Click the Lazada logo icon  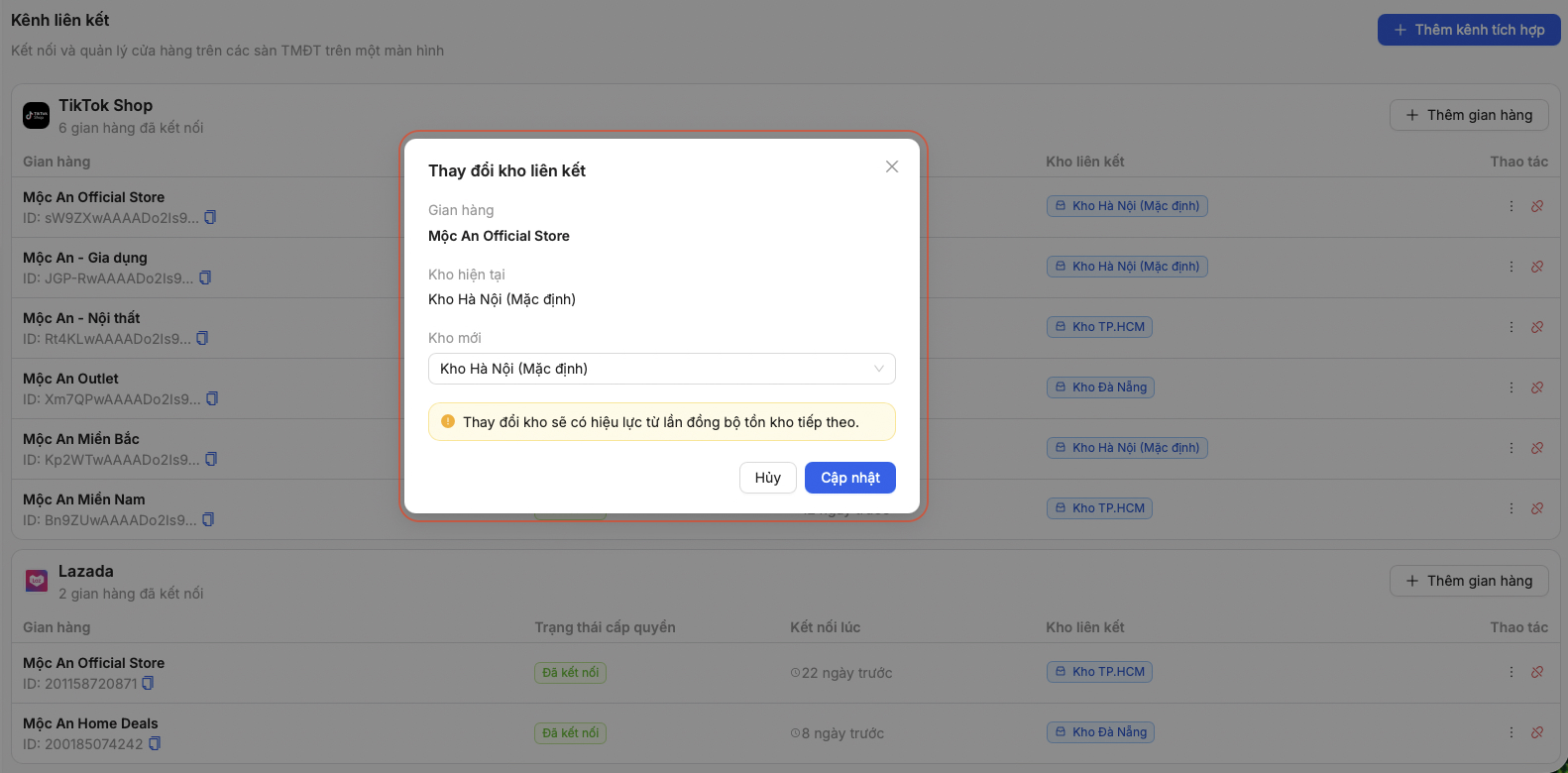pyautogui.click(x=37, y=581)
